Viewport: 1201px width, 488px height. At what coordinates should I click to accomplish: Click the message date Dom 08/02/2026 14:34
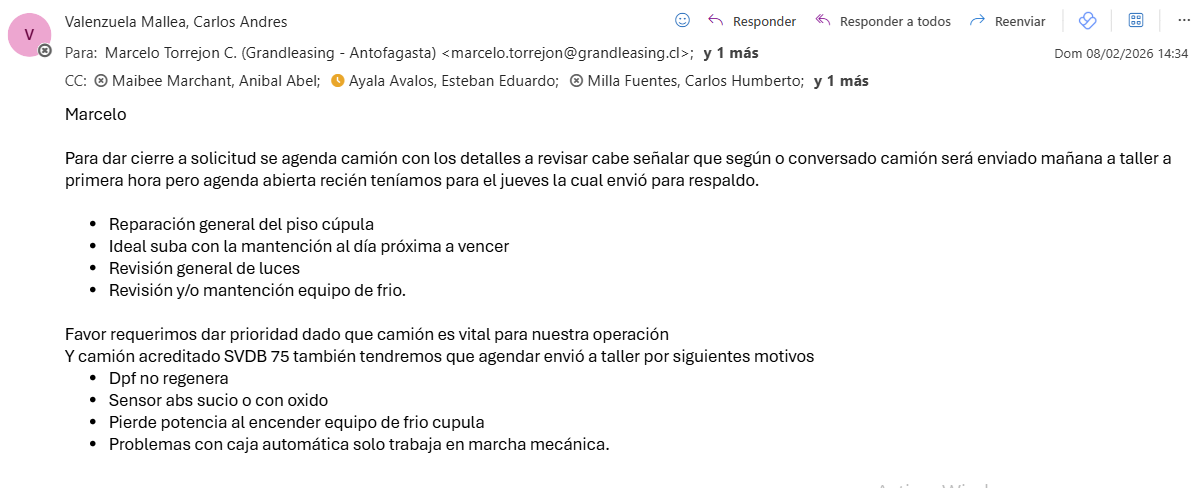point(1121,53)
